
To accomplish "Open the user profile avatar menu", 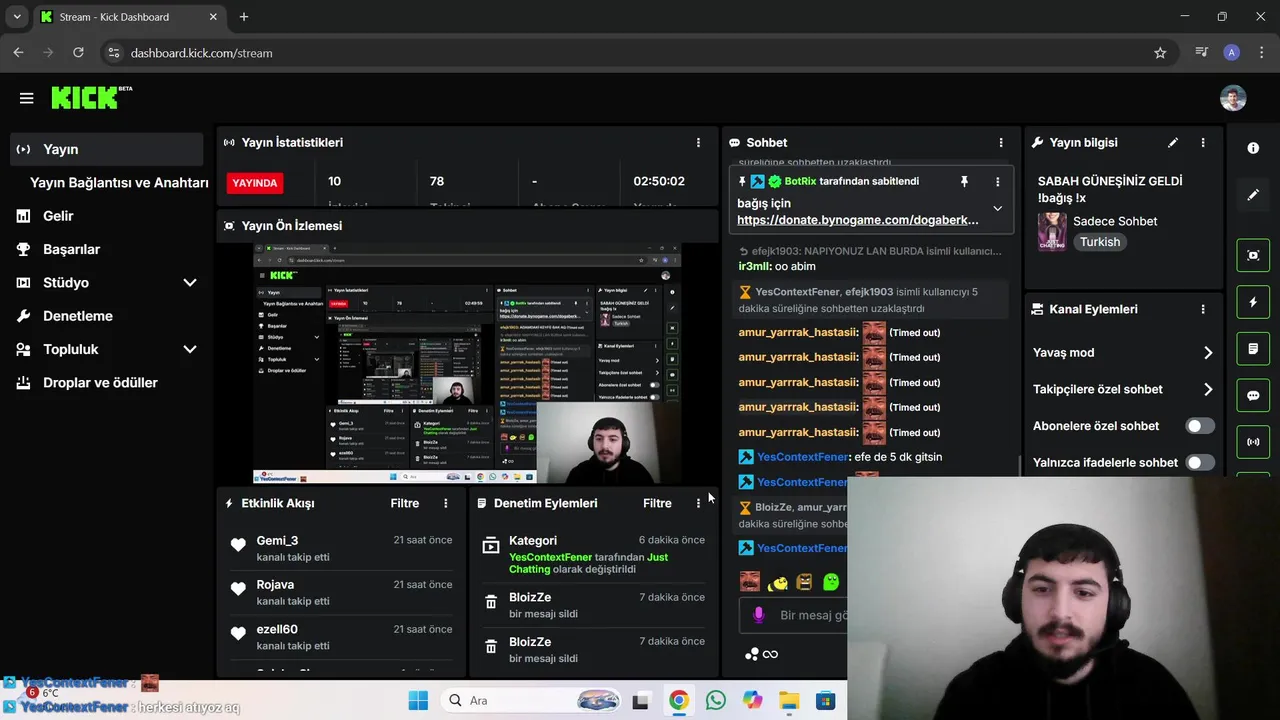I will click(1233, 98).
